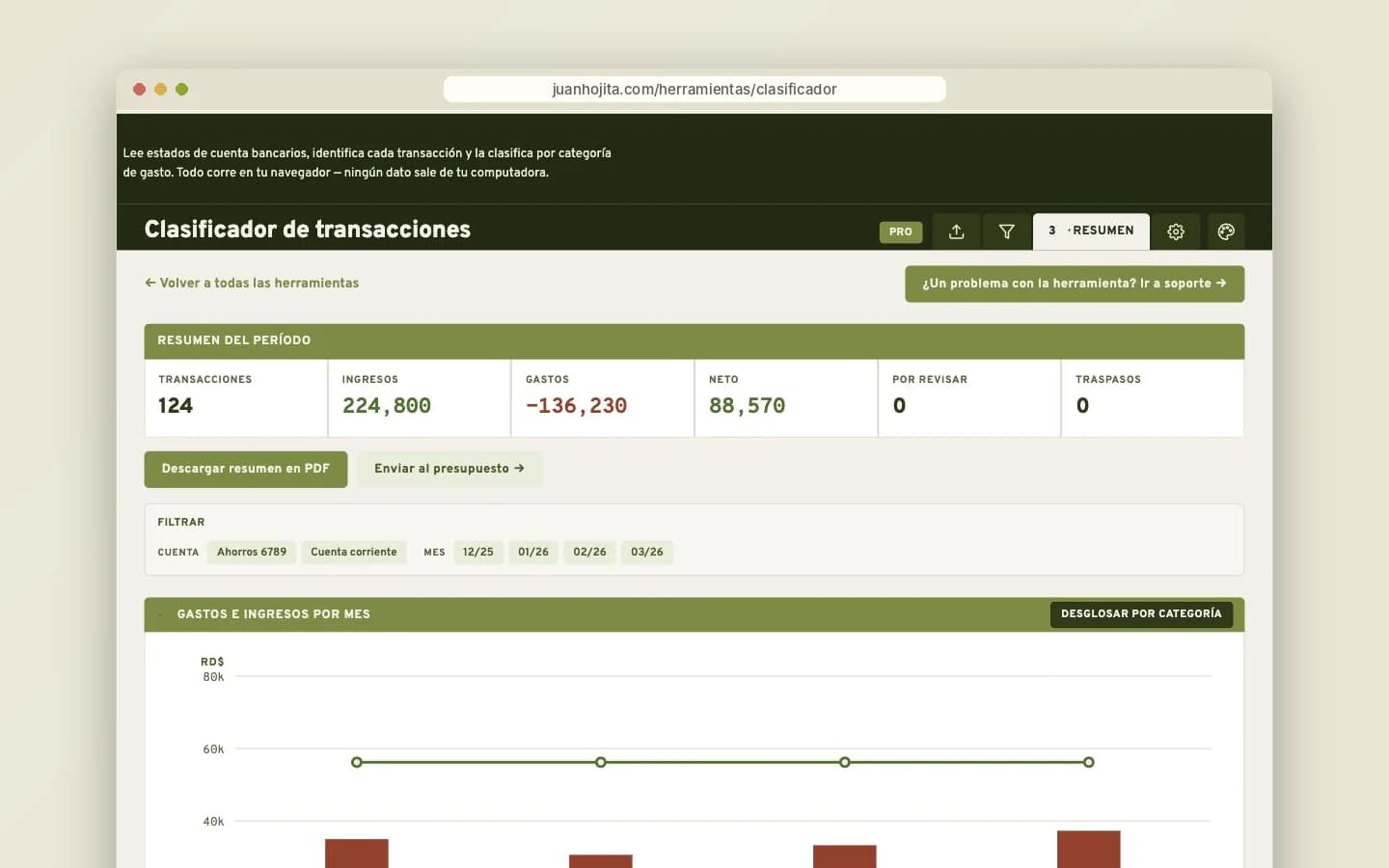1389x868 pixels.
Task: Toggle the 12/25 month filter
Action: coord(478,552)
